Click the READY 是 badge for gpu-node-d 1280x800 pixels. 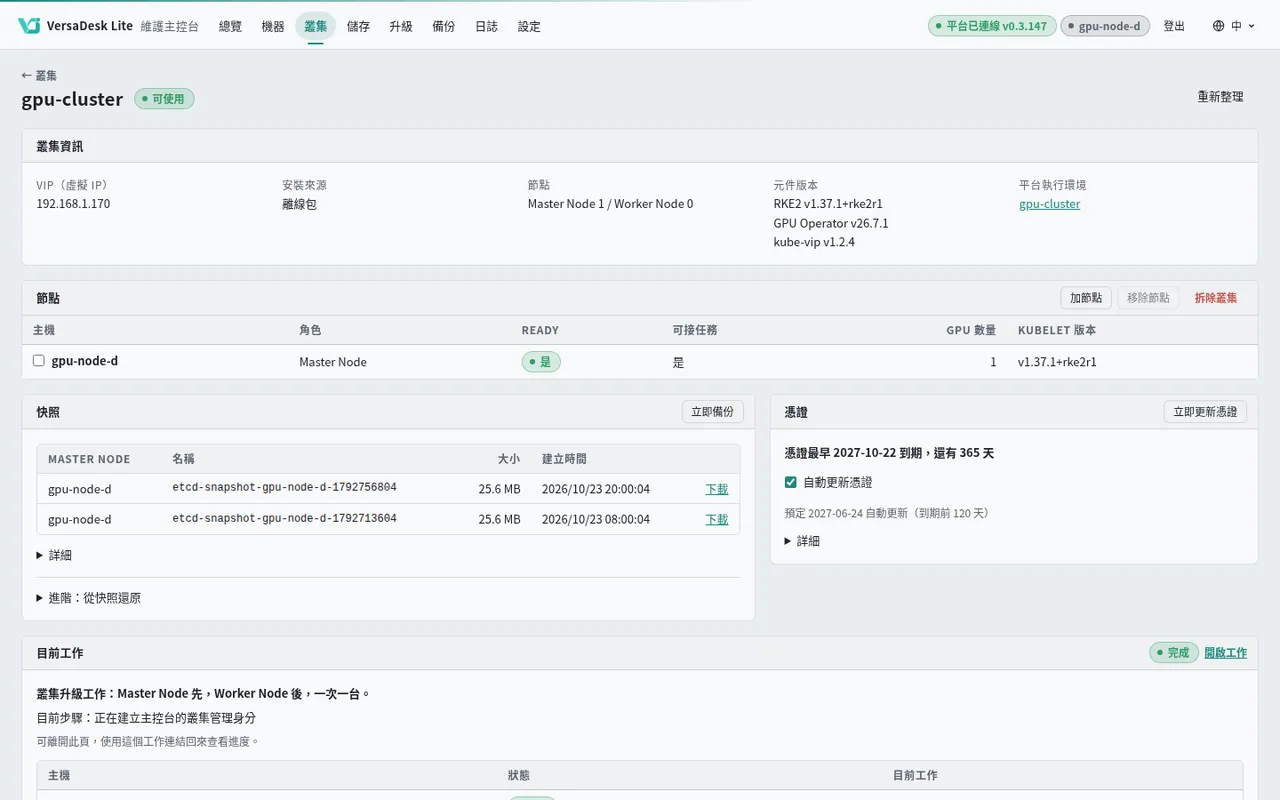tap(541, 362)
